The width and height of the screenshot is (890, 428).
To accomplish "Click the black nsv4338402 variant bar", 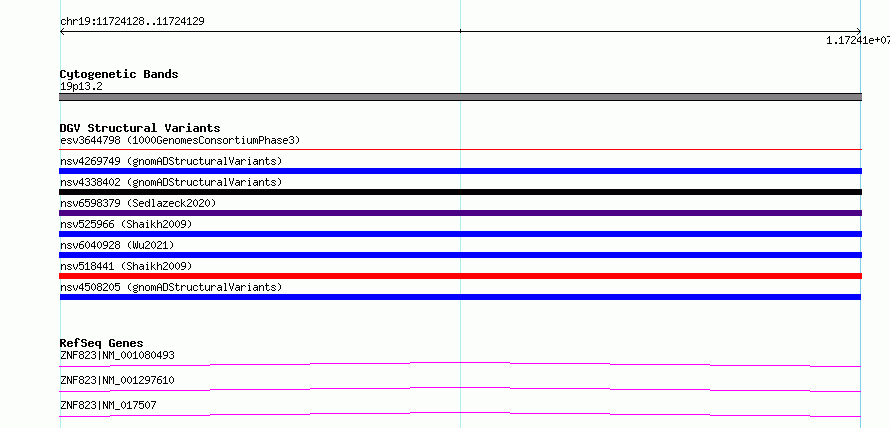I will tap(460, 192).
